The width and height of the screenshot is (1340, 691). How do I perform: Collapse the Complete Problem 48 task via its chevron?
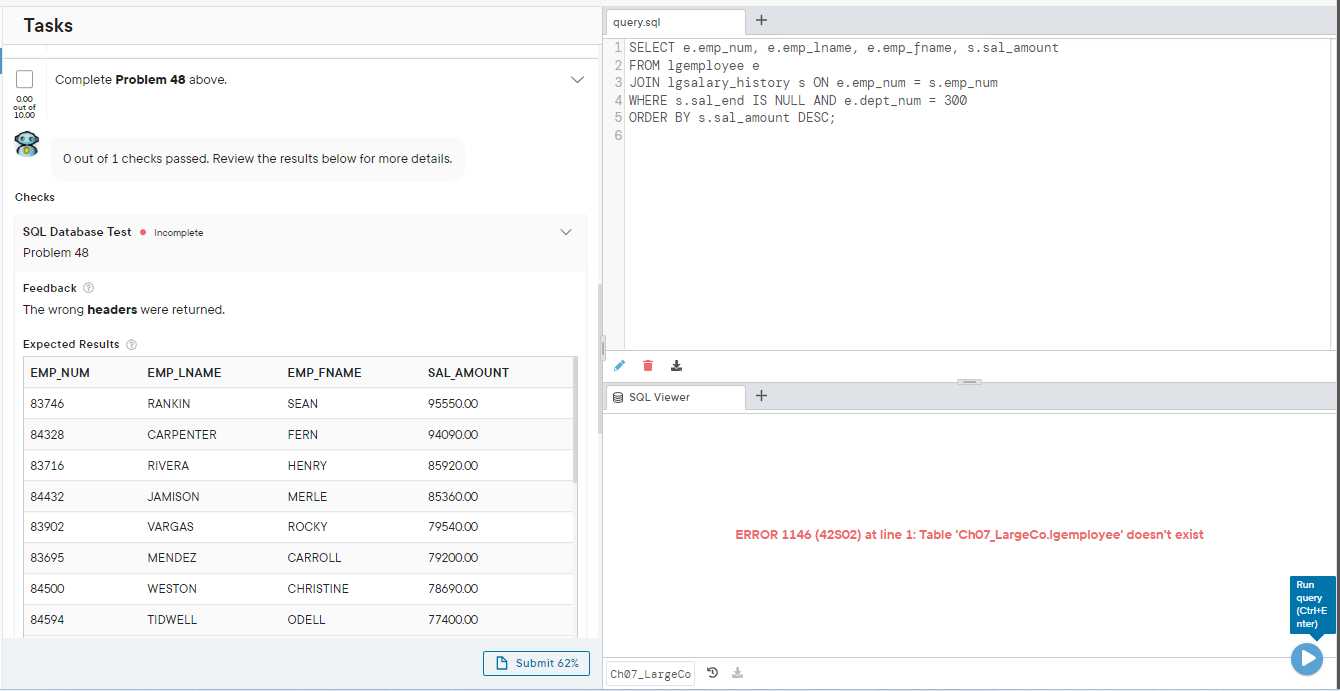(577, 79)
